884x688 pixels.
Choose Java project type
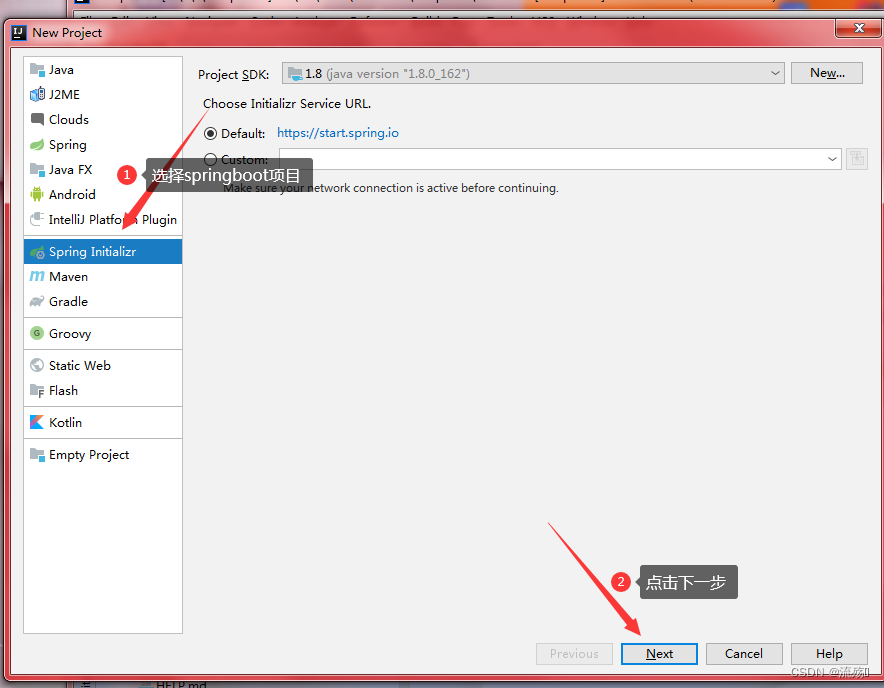click(103, 70)
